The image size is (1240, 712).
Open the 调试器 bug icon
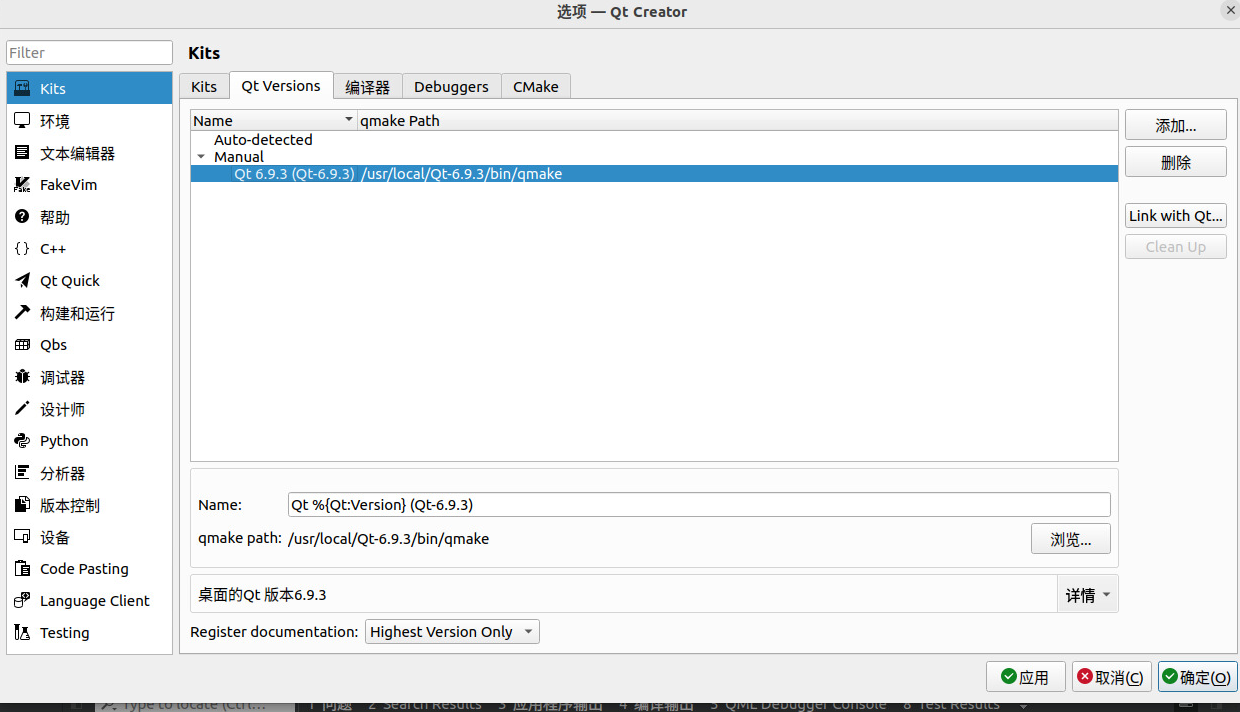coord(22,376)
